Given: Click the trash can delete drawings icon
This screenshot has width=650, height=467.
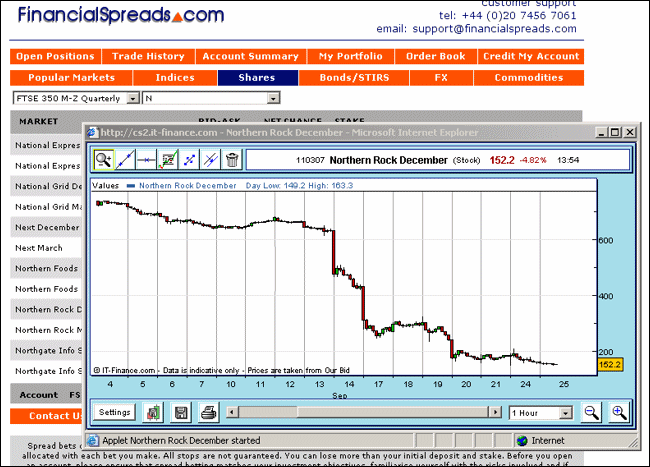Looking at the screenshot, I should (232, 160).
